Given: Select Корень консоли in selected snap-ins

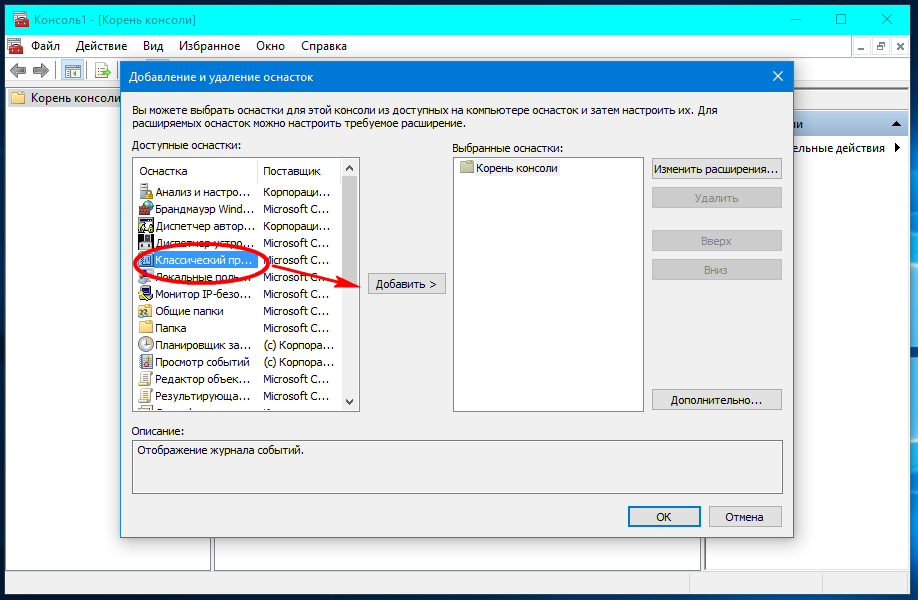Looking at the screenshot, I should 516,168.
